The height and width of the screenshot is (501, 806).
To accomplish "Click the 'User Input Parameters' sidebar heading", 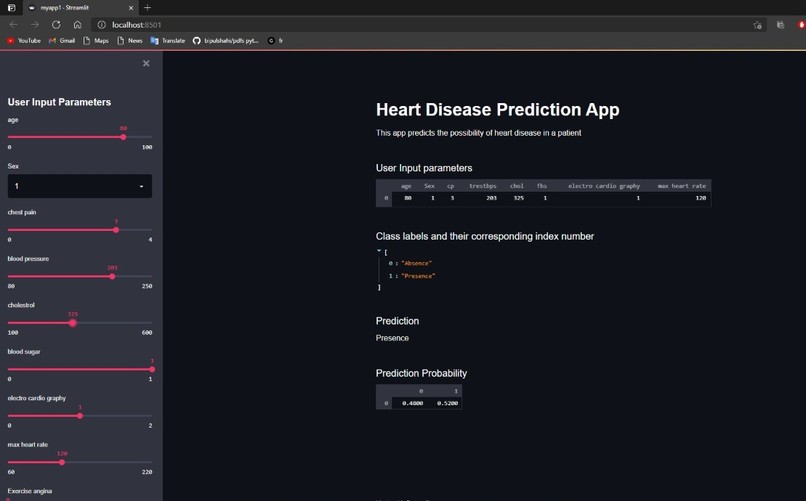I will 59,102.
